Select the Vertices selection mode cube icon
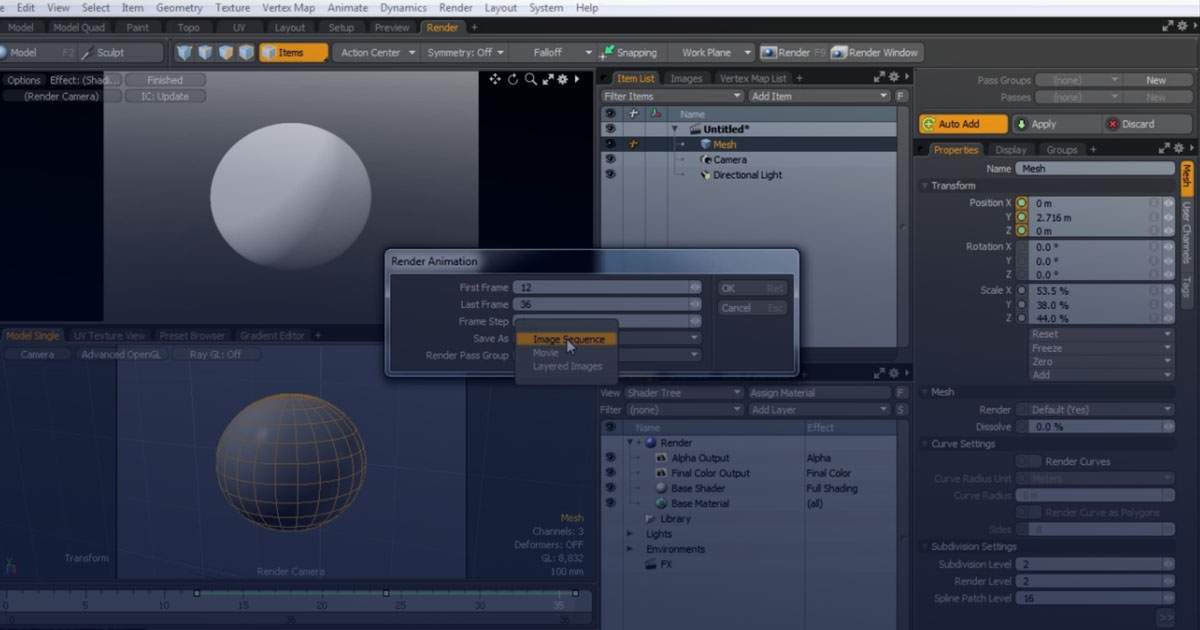1200x630 pixels. point(186,52)
